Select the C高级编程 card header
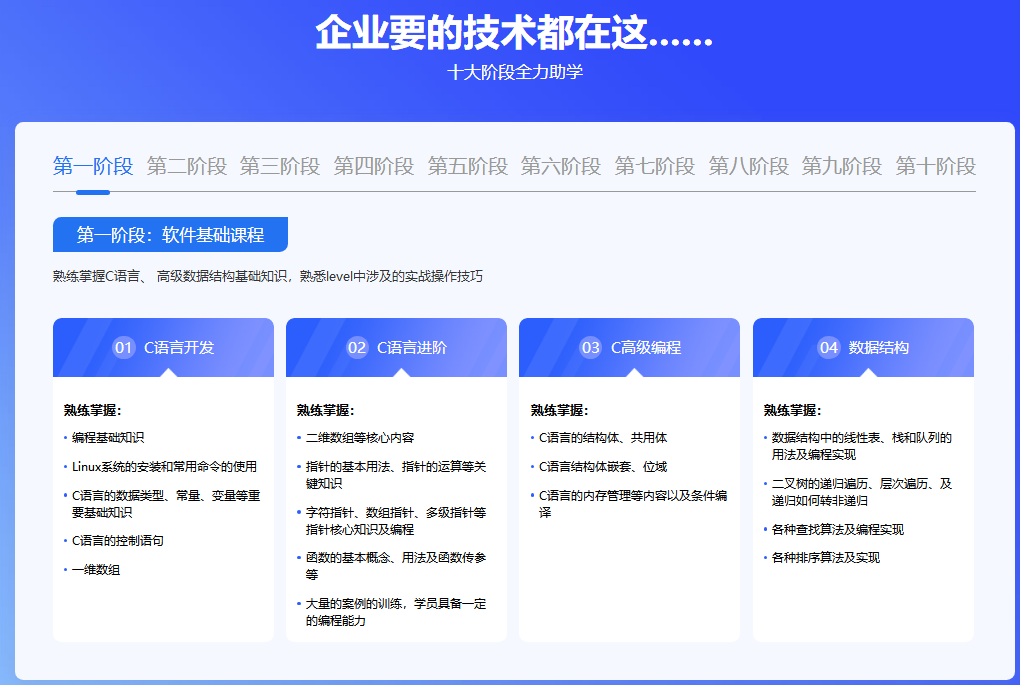Viewport: 1020px width, 685px height. [630, 347]
